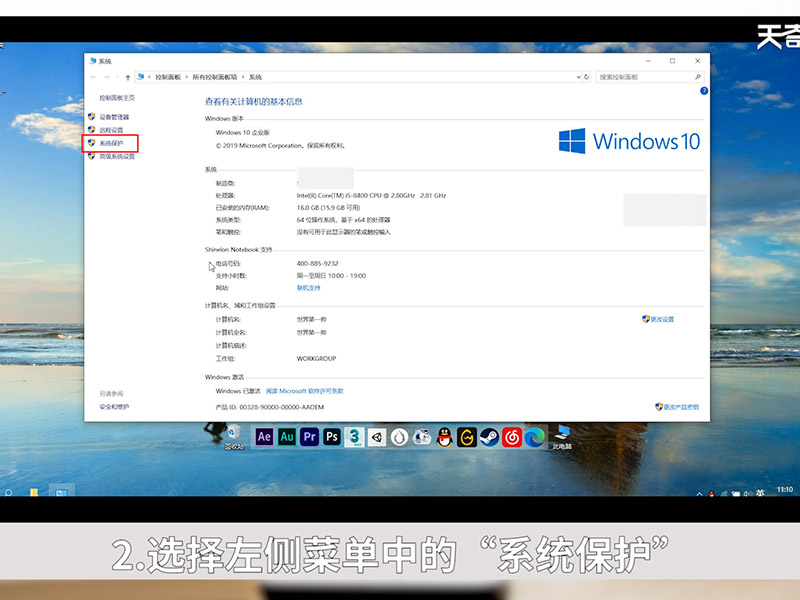Open 3ds Max dock icon
800x600 pixels.
(354, 437)
